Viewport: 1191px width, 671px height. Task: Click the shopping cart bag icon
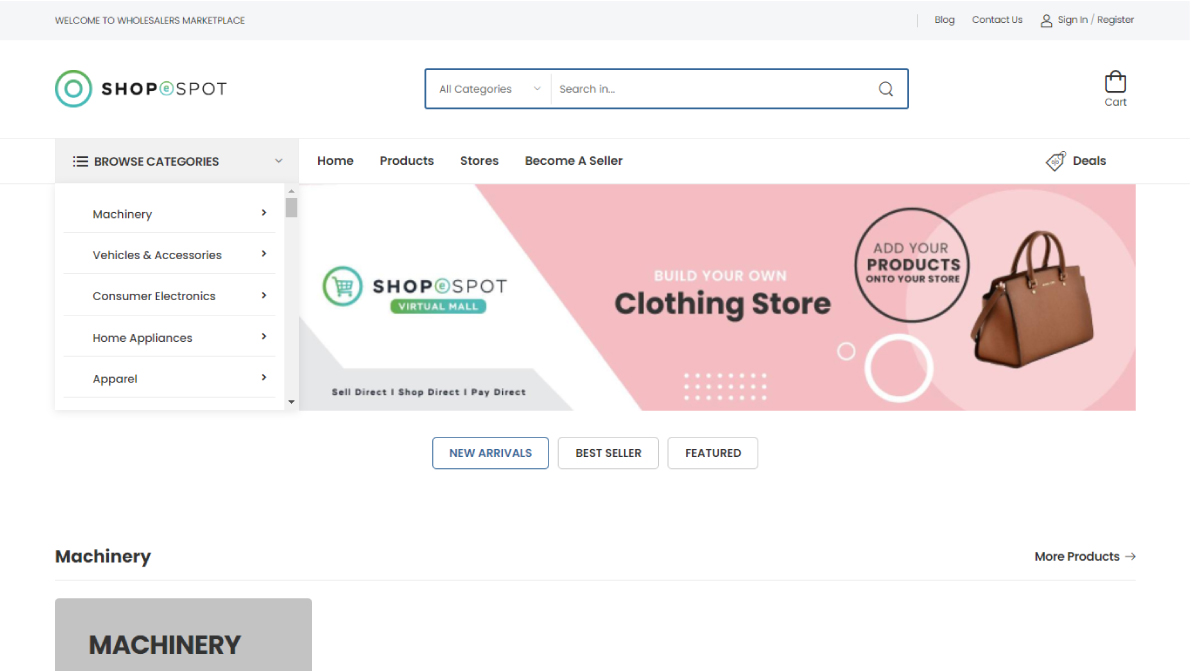point(1115,82)
